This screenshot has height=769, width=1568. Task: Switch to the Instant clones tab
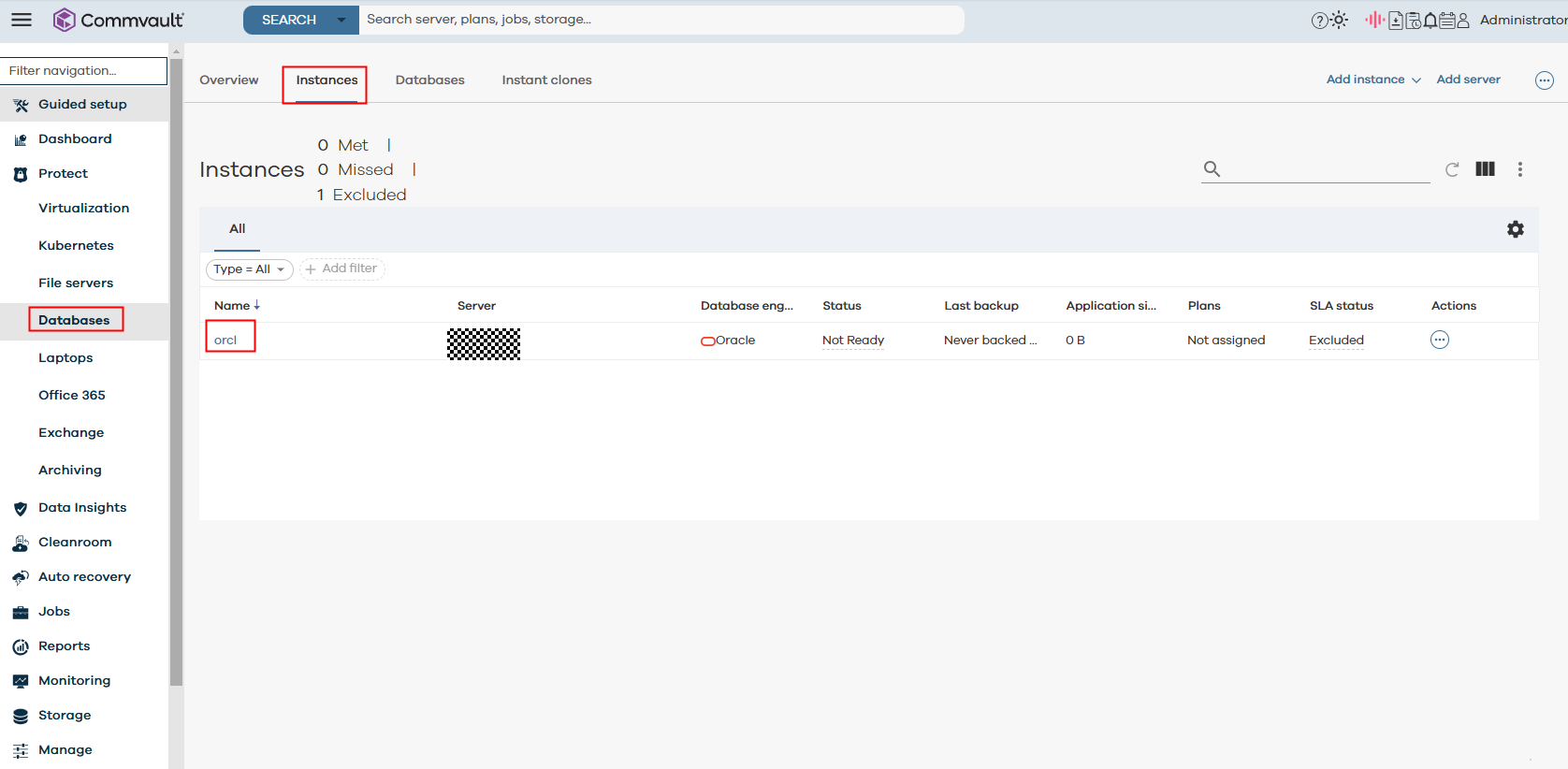546,80
